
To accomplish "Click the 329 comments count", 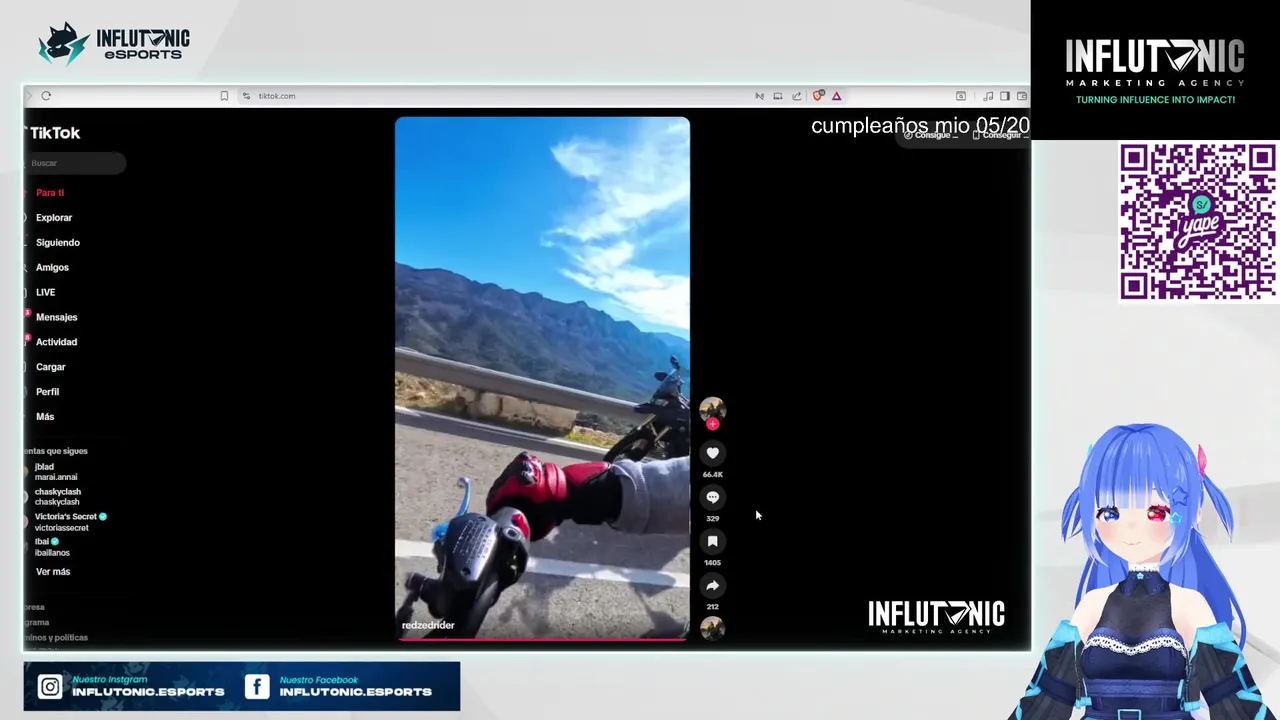I will (x=712, y=518).
